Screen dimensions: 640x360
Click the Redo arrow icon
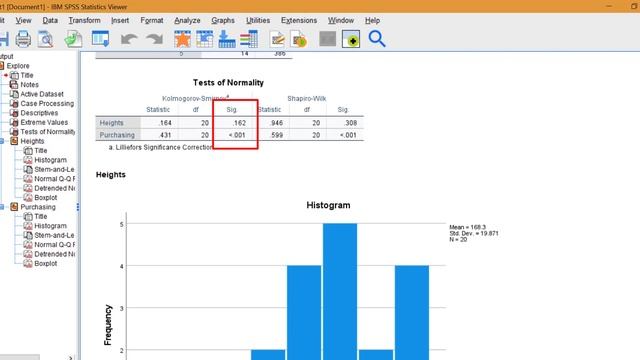(155, 39)
